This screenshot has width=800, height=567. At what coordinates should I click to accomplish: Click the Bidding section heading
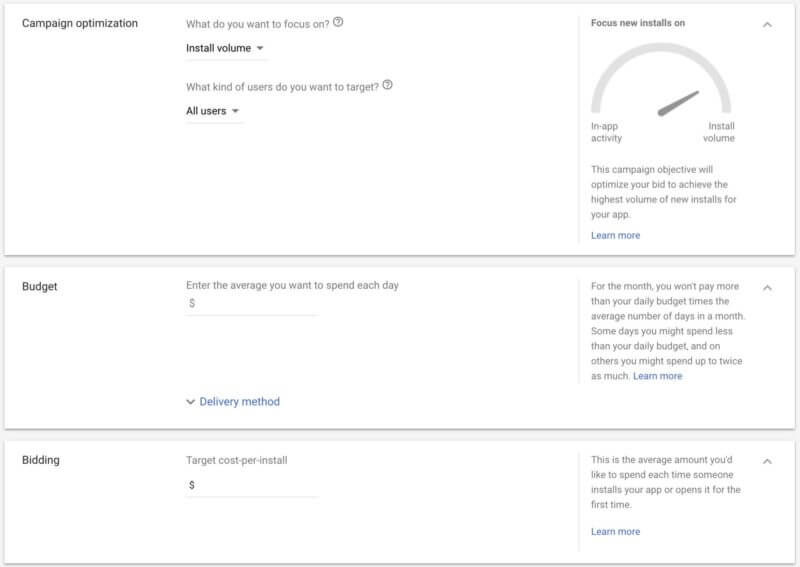coord(41,460)
